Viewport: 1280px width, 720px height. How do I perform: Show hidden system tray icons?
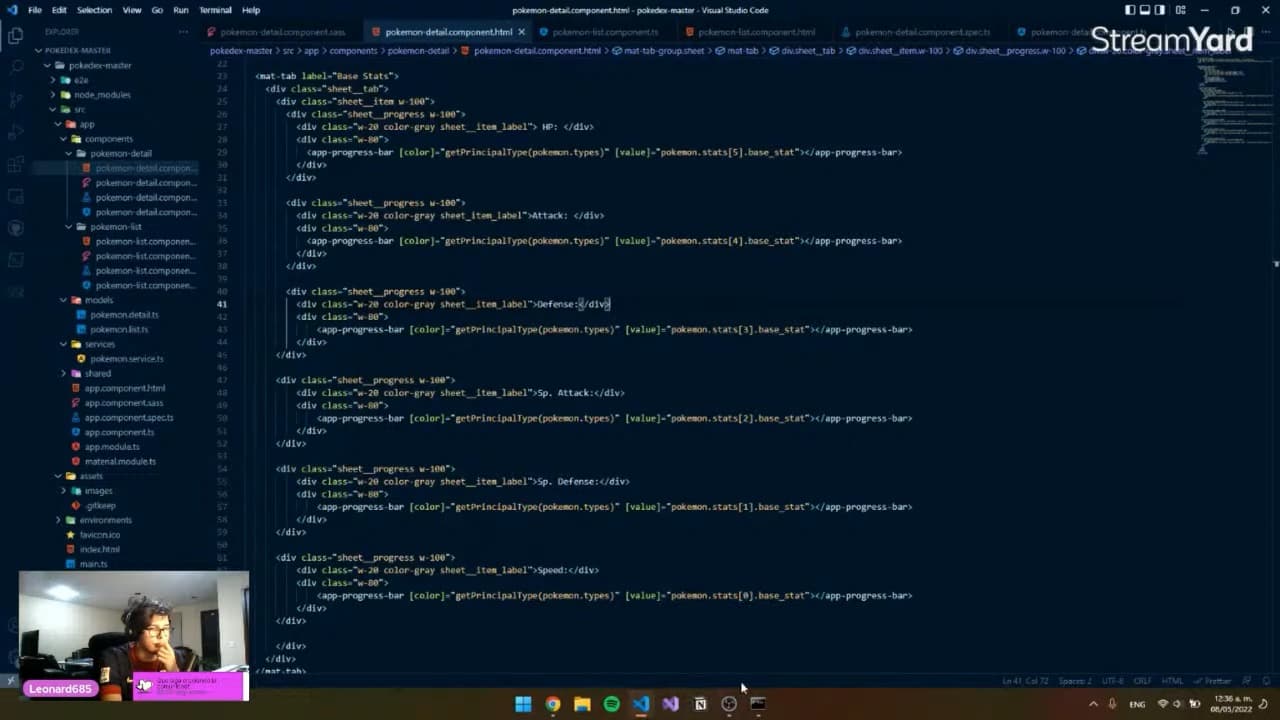click(x=1093, y=704)
